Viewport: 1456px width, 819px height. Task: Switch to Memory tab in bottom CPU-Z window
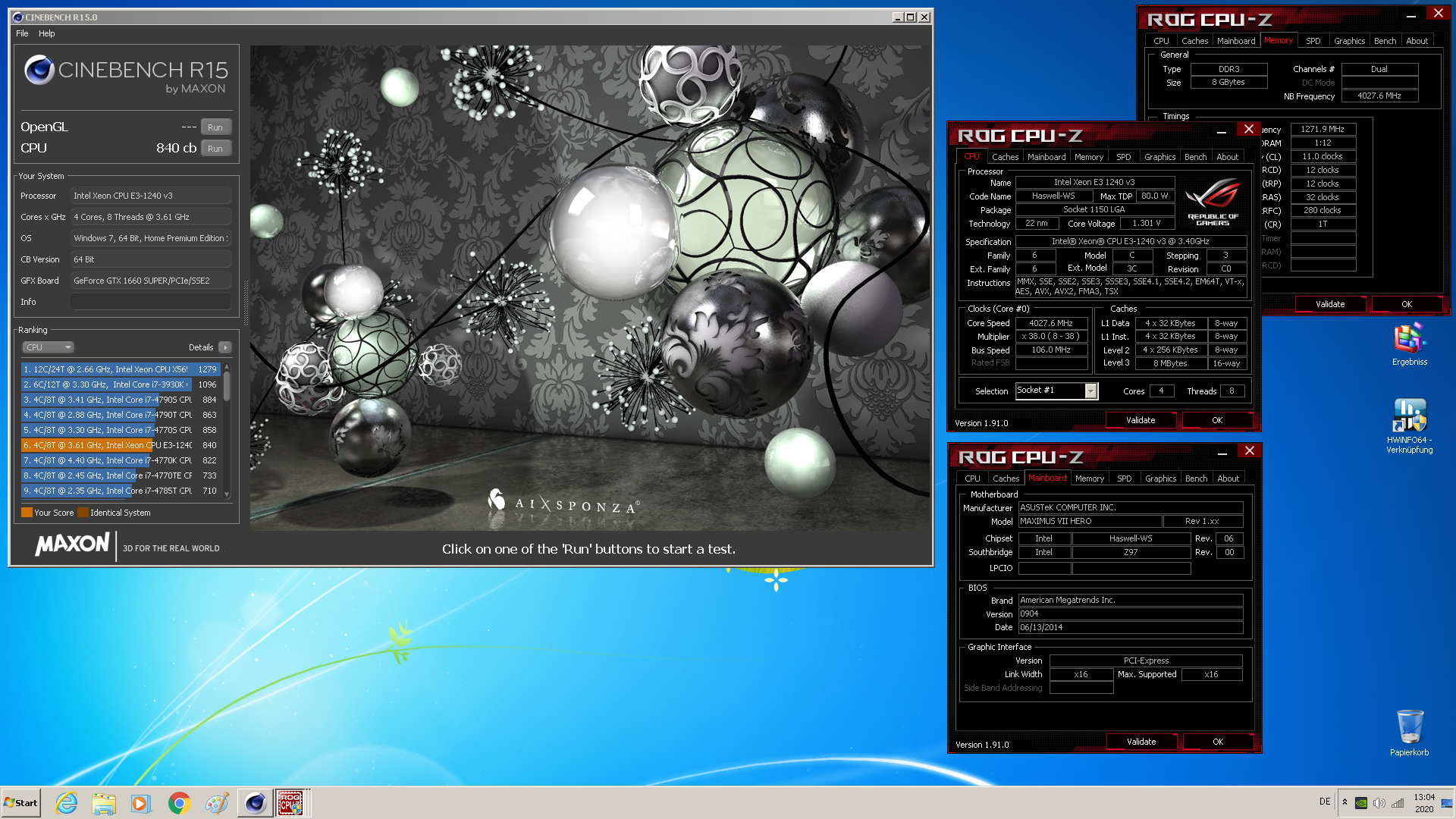pyautogui.click(x=1090, y=479)
